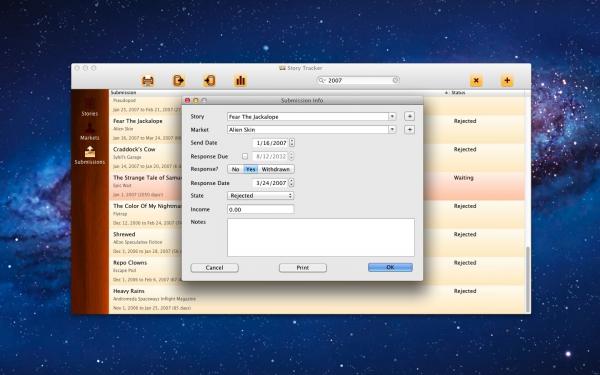Viewport: 600px width, 375px height.
Task: Confirm with the OK button
Action: [390, 267]
